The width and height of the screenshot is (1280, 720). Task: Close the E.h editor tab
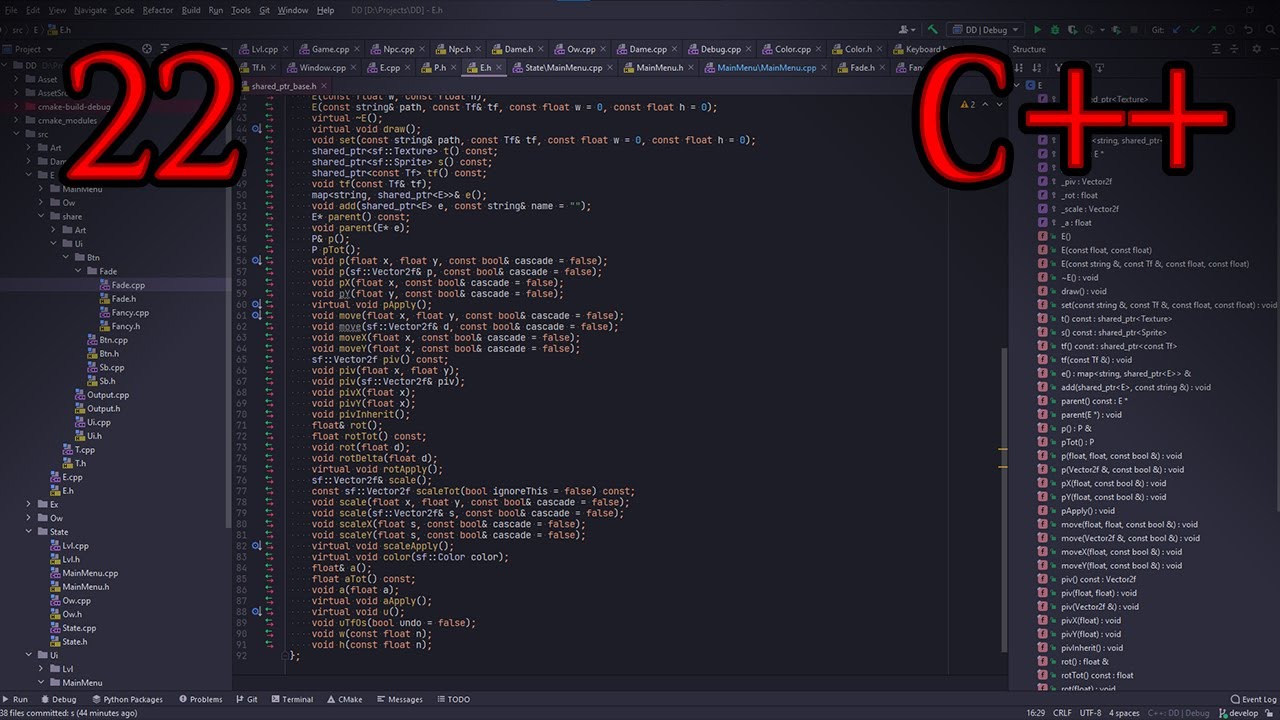[500, 68]
